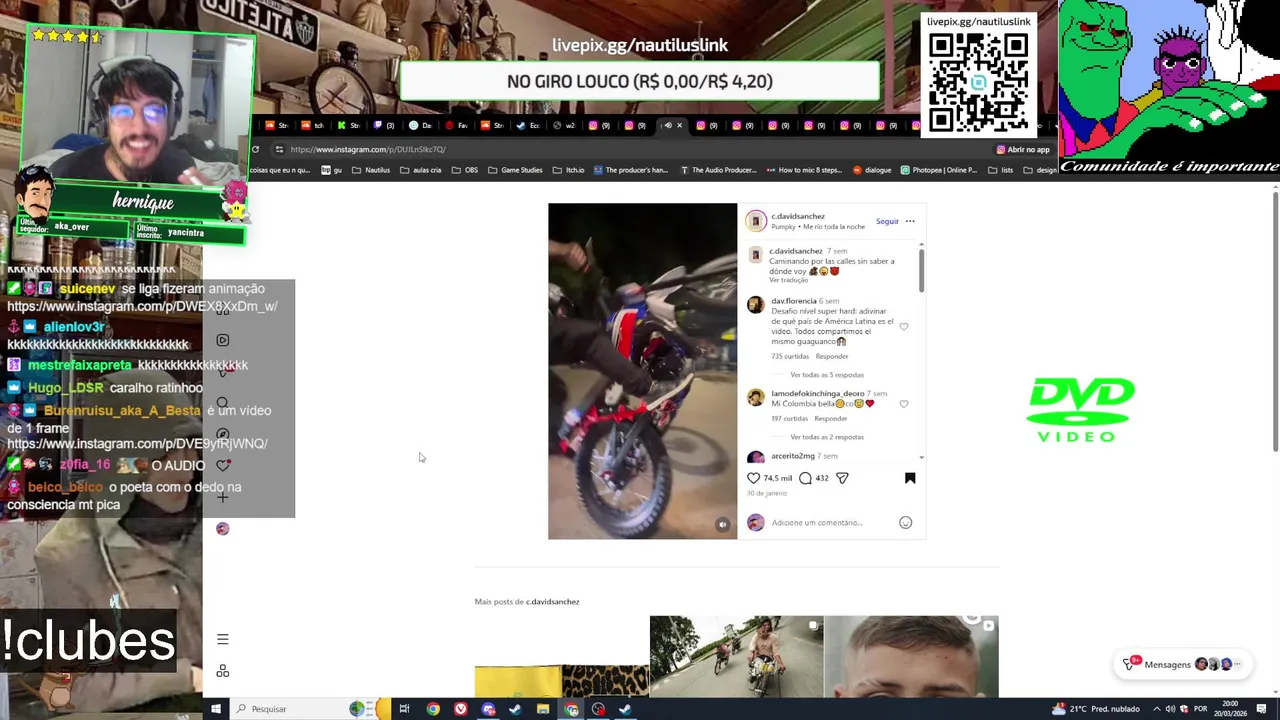The height and width of the screenshot is (720, 1280).
Task: View site info icon beside the URL
Action: pos(279,149)
